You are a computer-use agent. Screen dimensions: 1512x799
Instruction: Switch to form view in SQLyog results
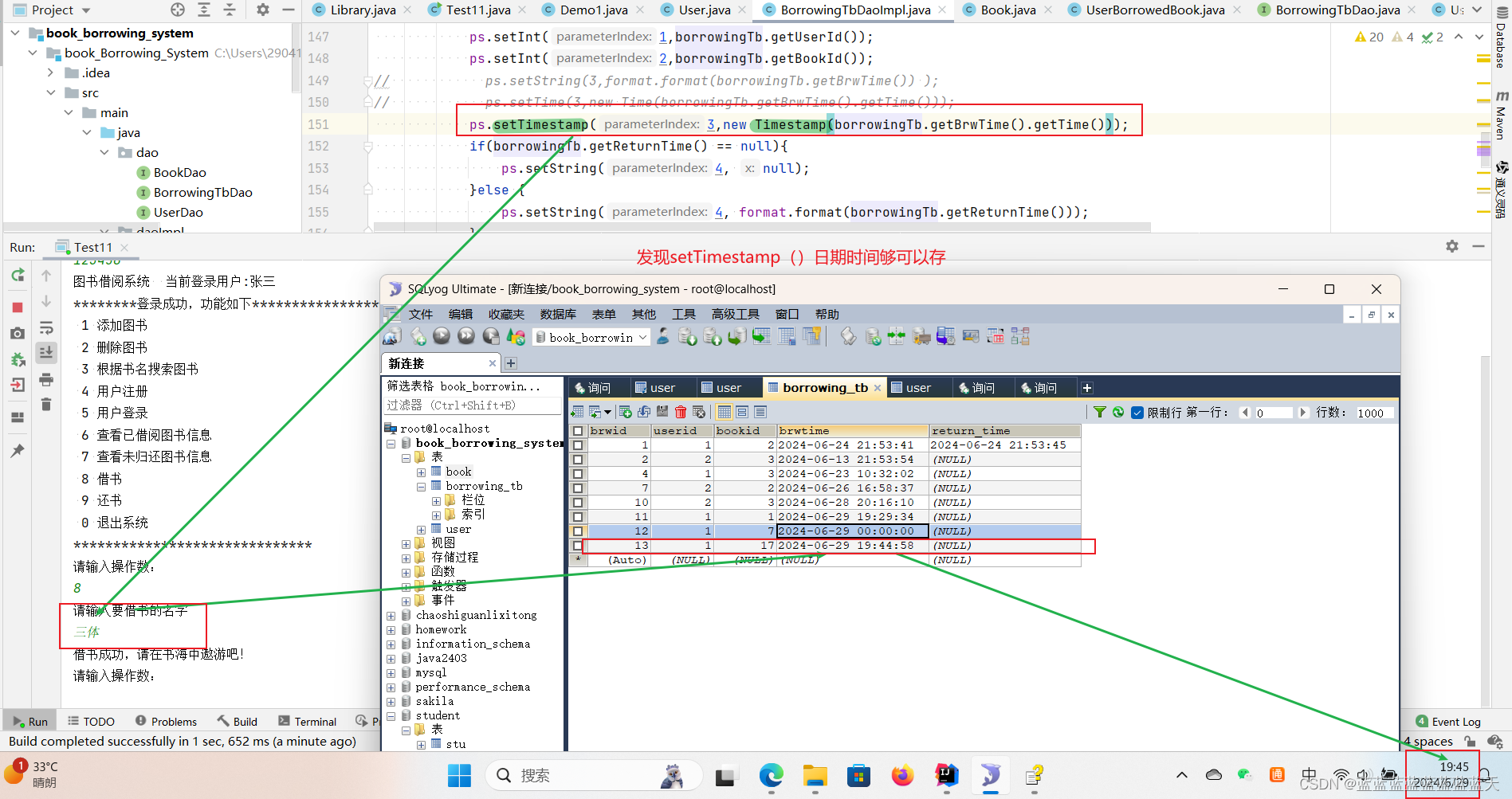pos(742,412)
